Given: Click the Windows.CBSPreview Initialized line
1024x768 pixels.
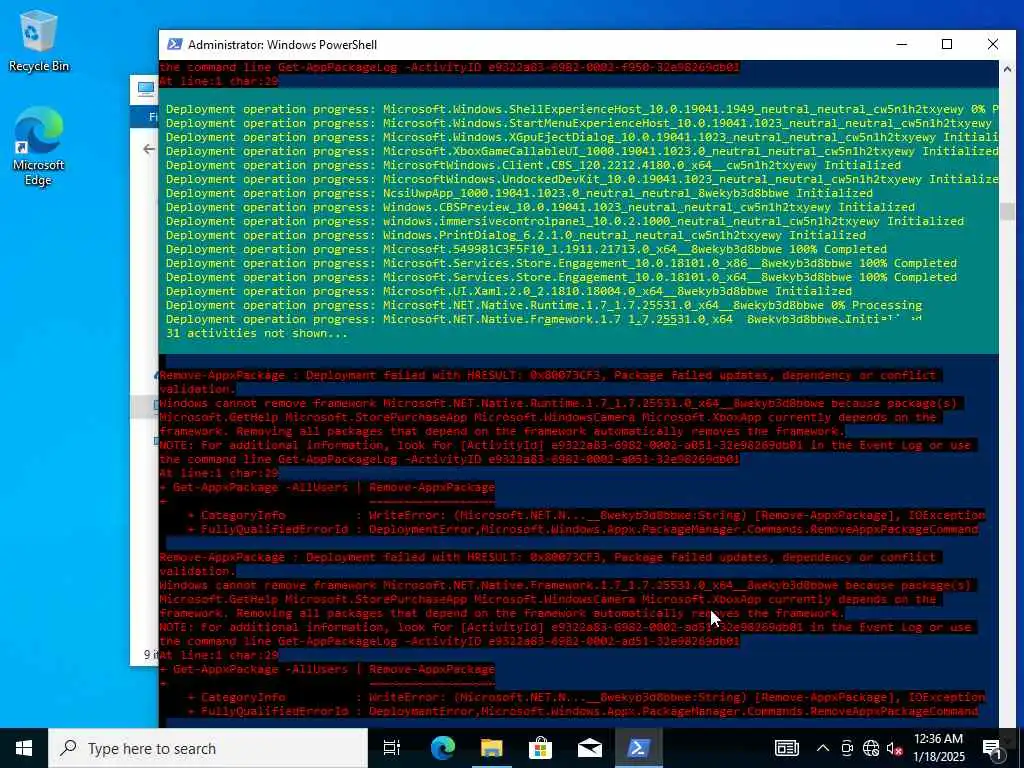Looking at the screenshot, I should tap(540, 207).
